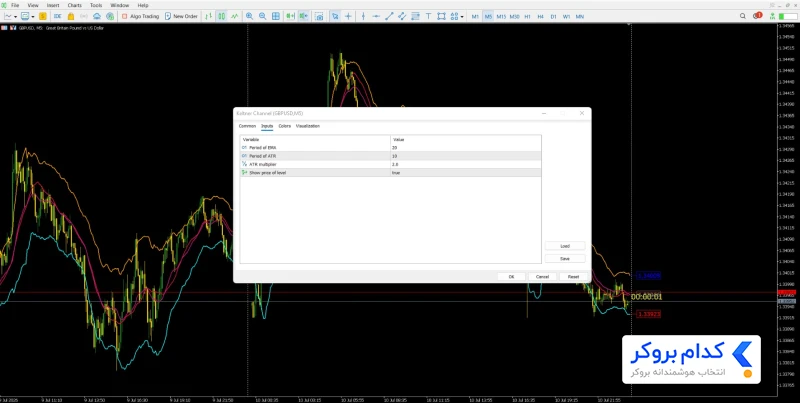Image resolution: width=800 pixels, height=403 pixels.
Task: Switch chart to candlesticks view icon
Action: pyautogui.click(x=221, y=16)
